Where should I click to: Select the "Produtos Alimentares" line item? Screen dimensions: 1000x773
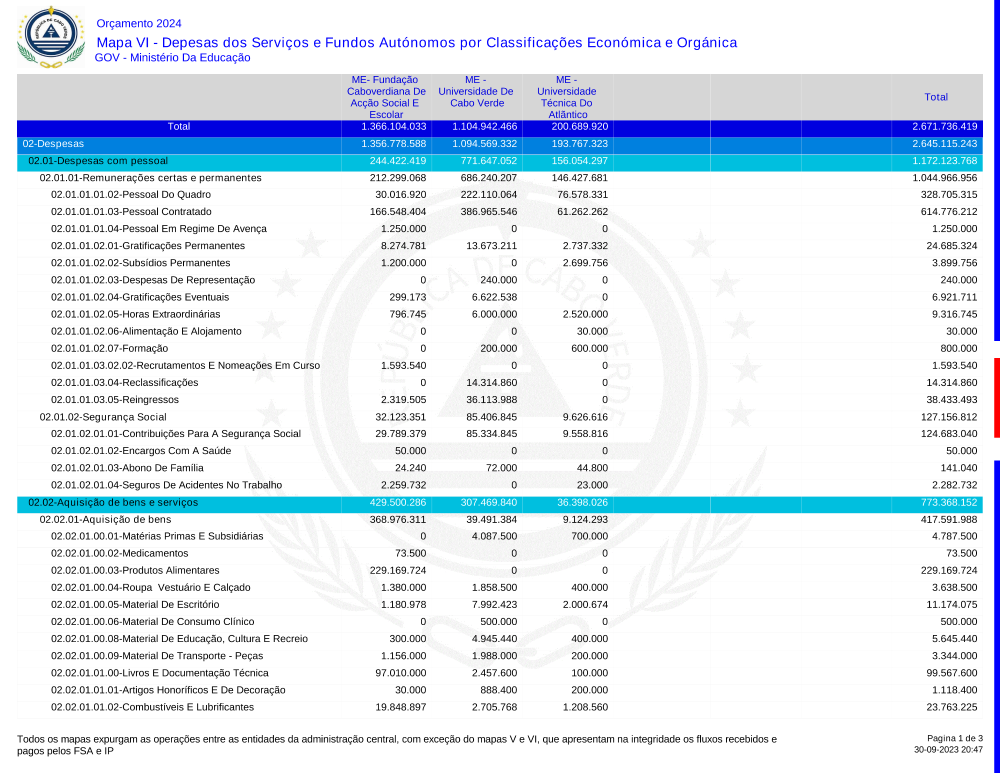click(135, 570)
